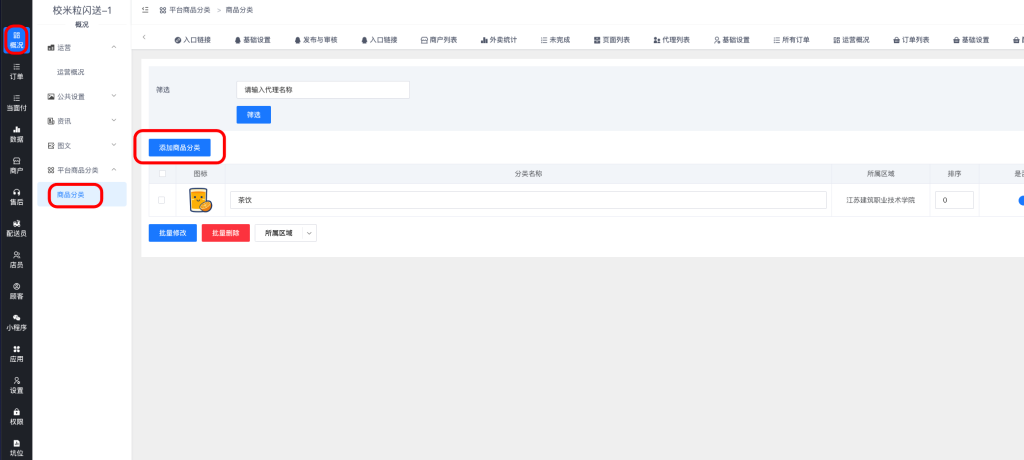Viewport: 1024px width, 460px height.
Task: Open 配送员 delivery staff section
Action: click(16, 228)
